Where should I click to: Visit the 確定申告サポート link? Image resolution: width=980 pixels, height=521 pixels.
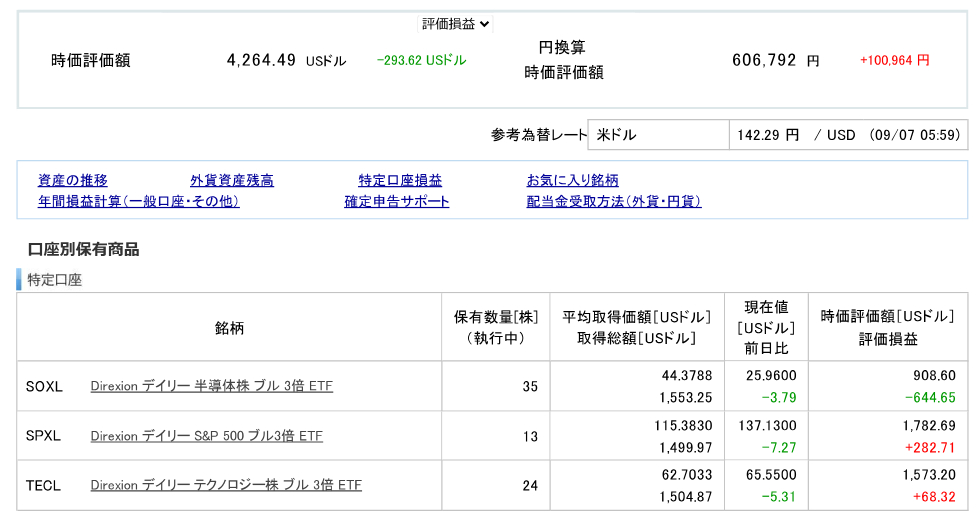click(397, 201)
